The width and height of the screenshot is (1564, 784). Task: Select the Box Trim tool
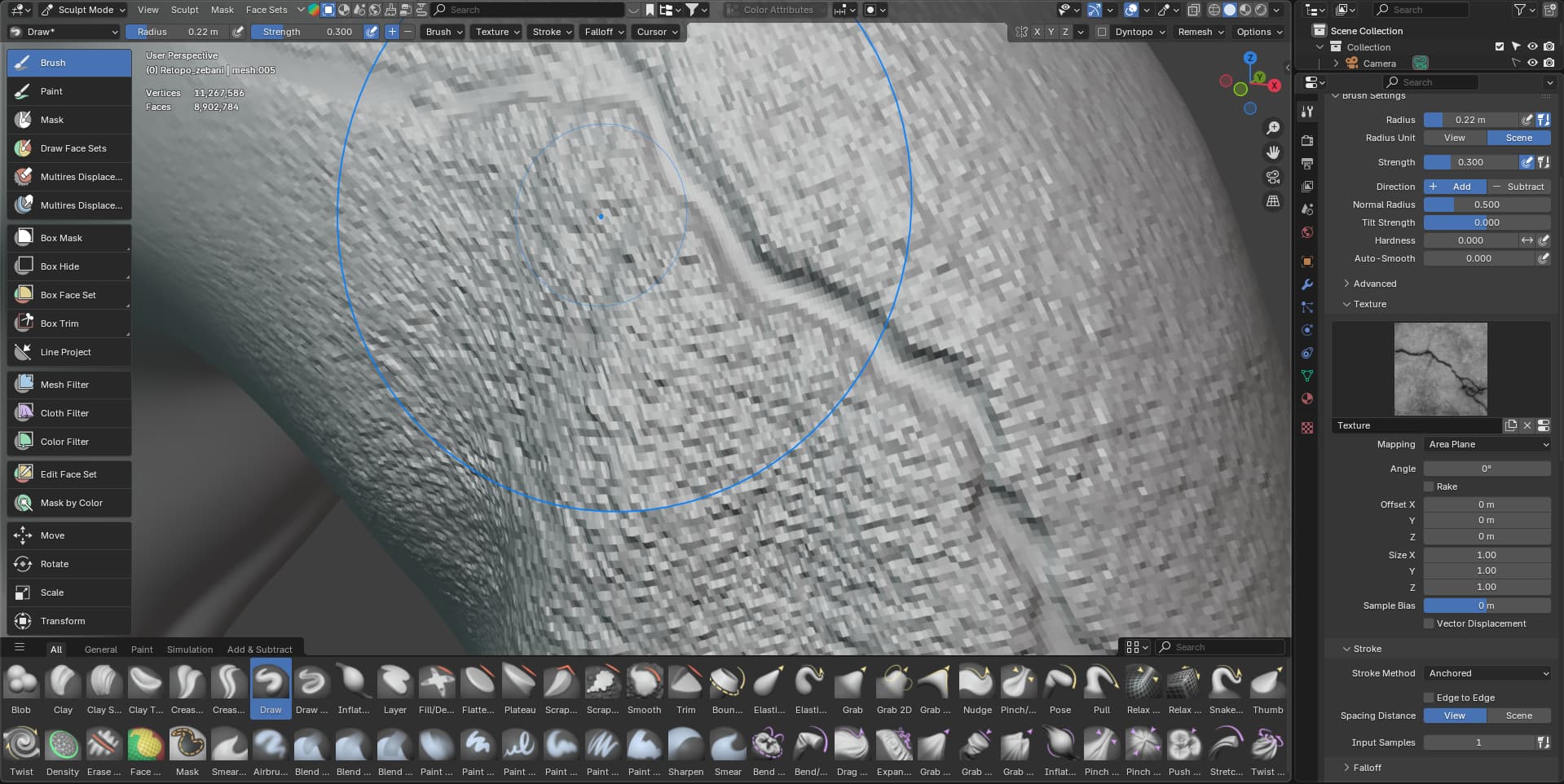(x=68, y=324)
